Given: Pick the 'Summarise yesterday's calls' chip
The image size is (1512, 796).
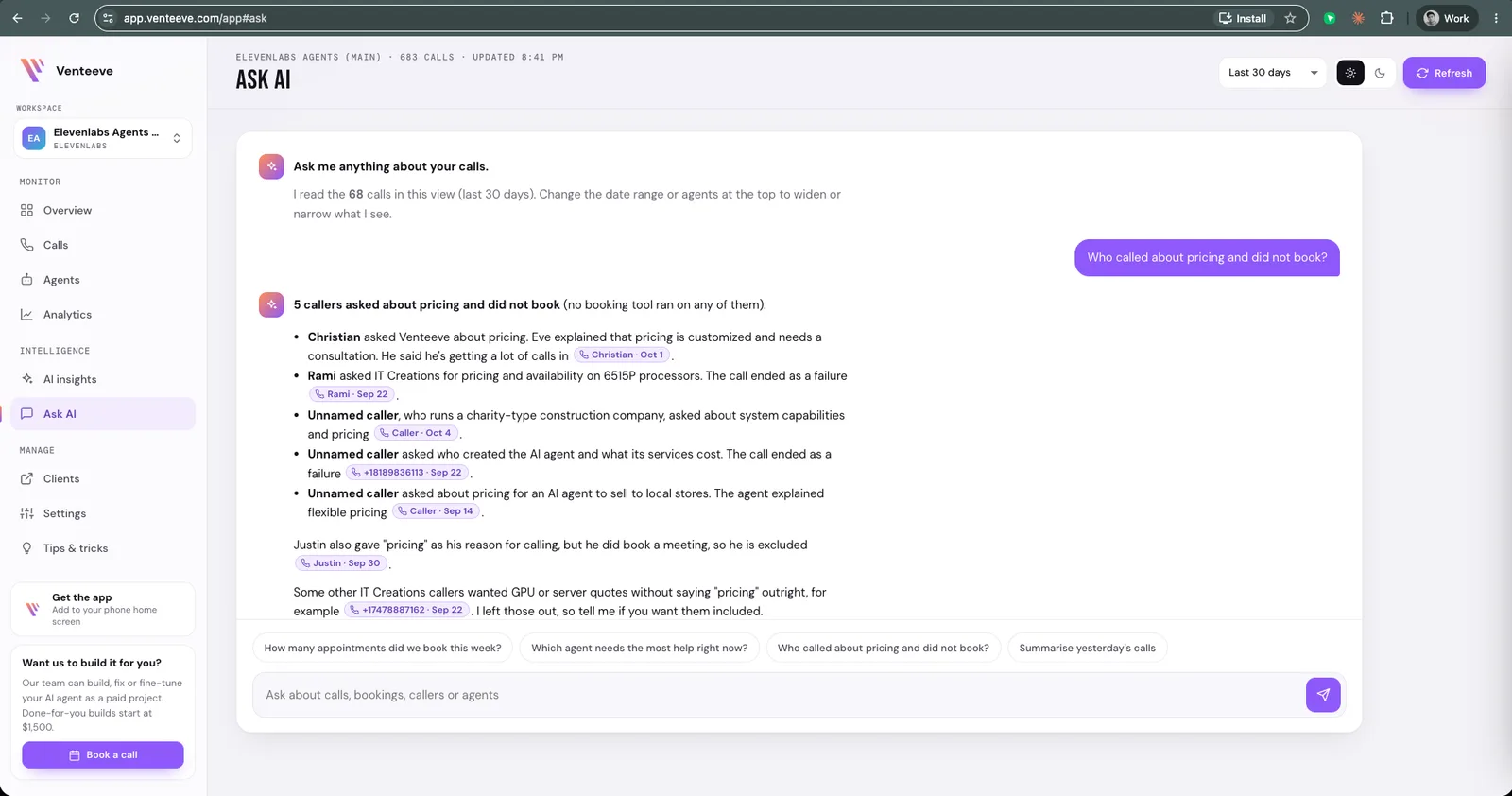Looking at the screenshot, I should 1087,649.
